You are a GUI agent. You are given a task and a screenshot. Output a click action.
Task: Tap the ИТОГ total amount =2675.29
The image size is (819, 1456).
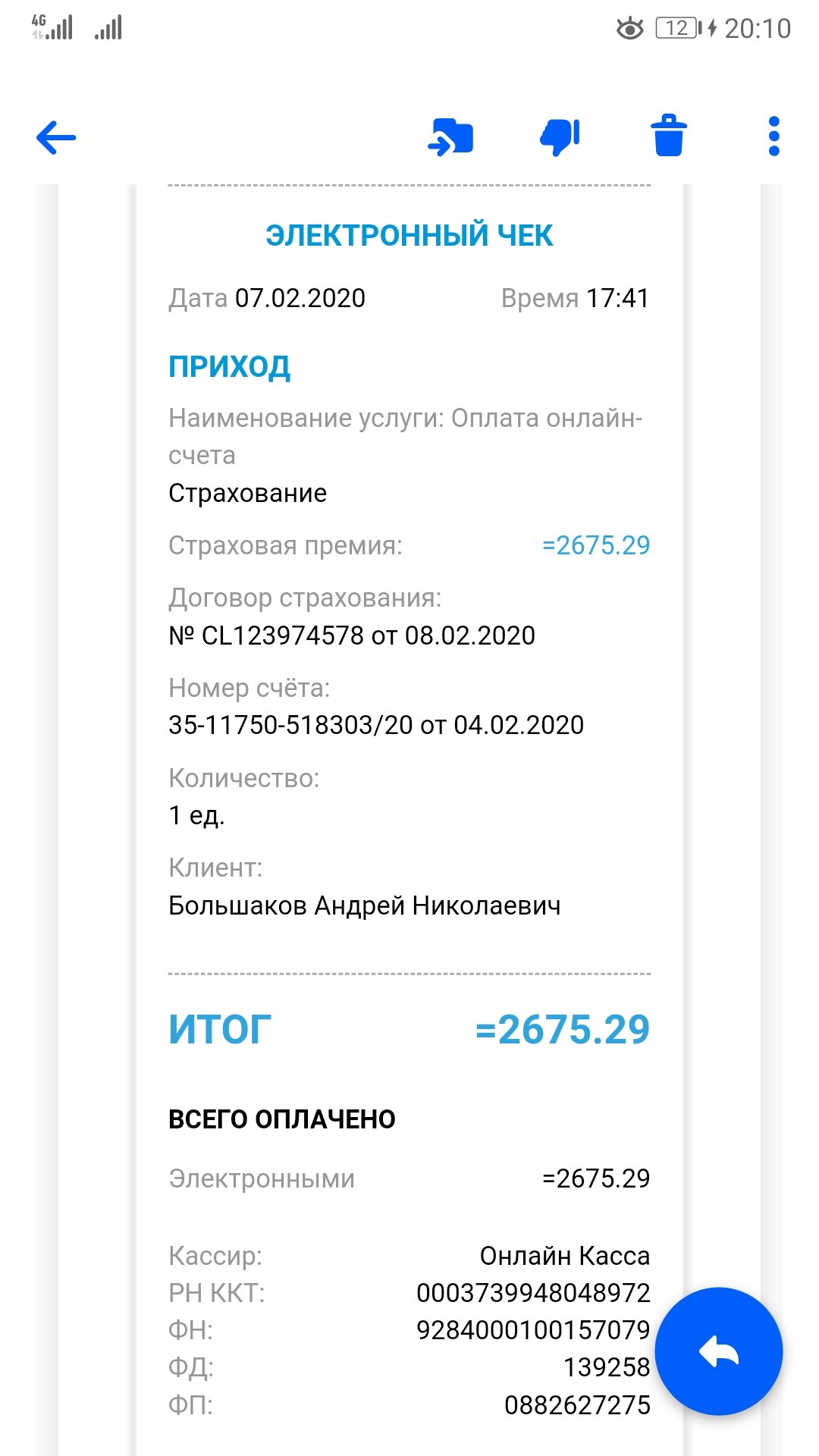pos(562,1030)
